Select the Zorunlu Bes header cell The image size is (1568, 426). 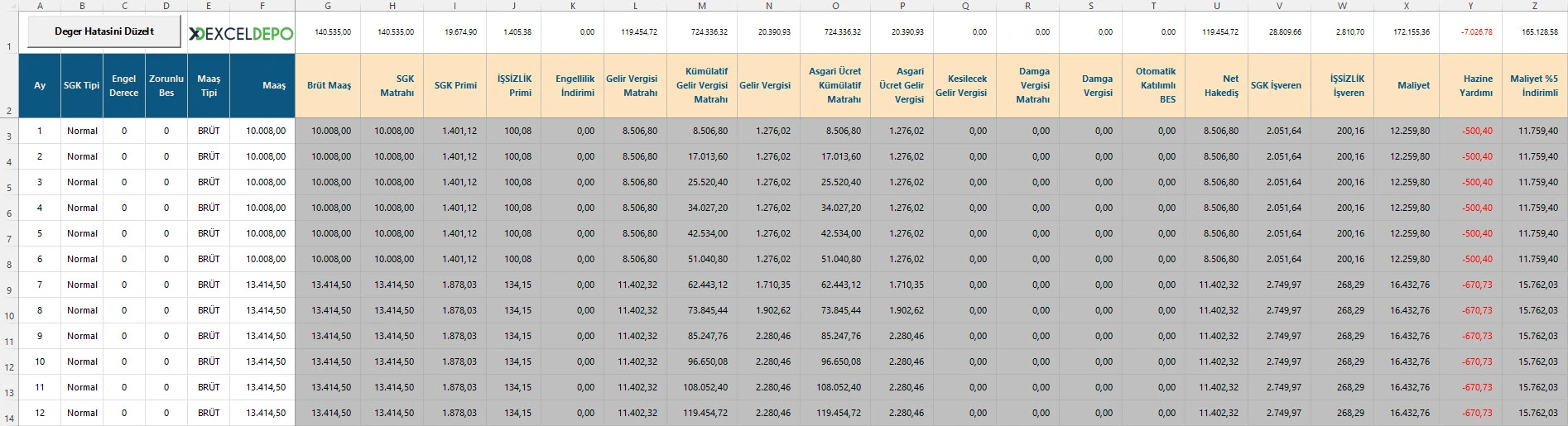point(166,85)
